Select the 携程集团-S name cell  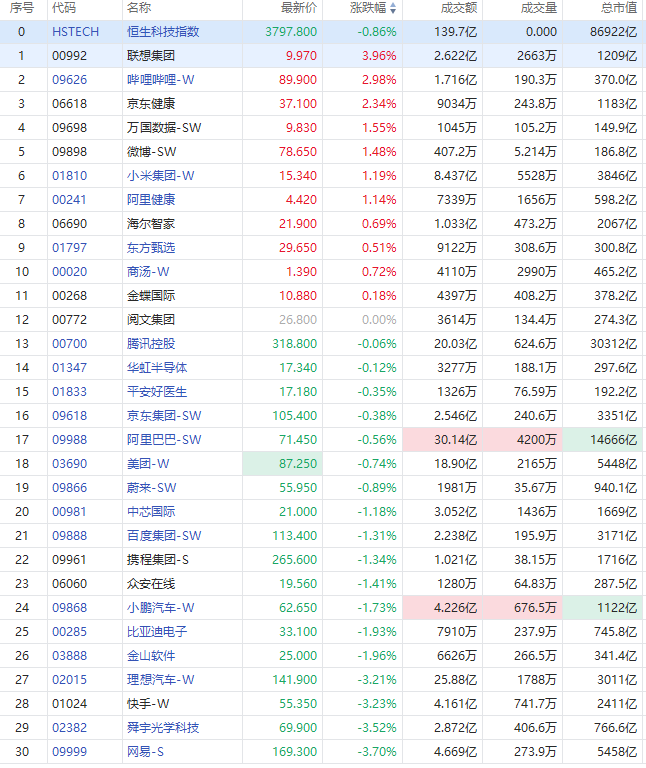click(158, 560)
